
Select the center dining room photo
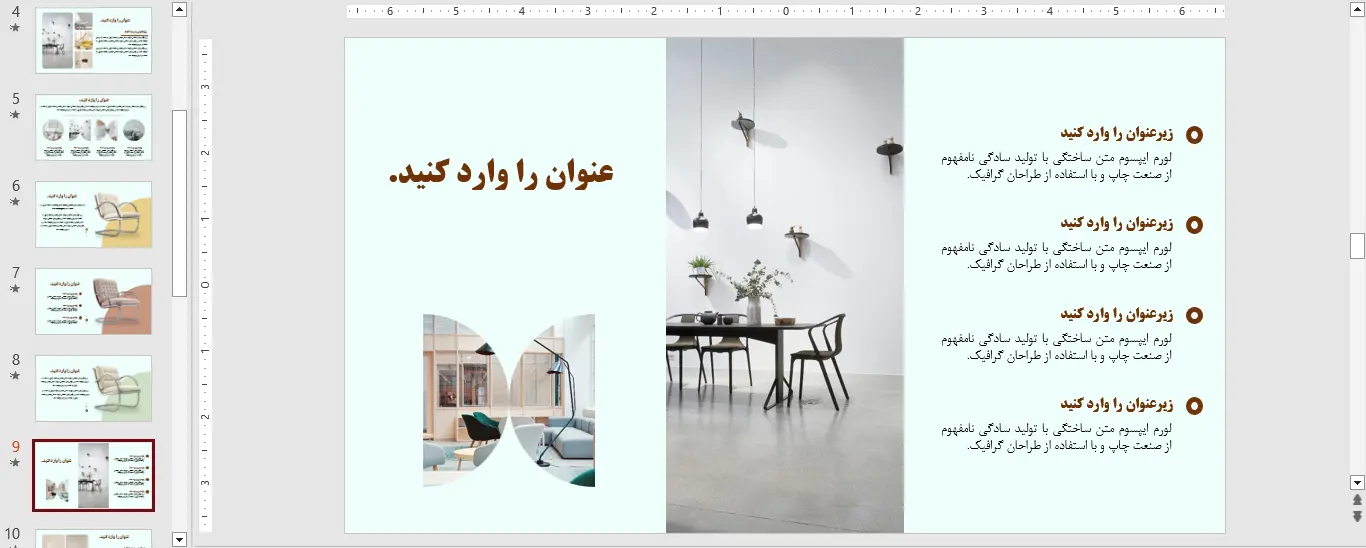pos(784,285)
